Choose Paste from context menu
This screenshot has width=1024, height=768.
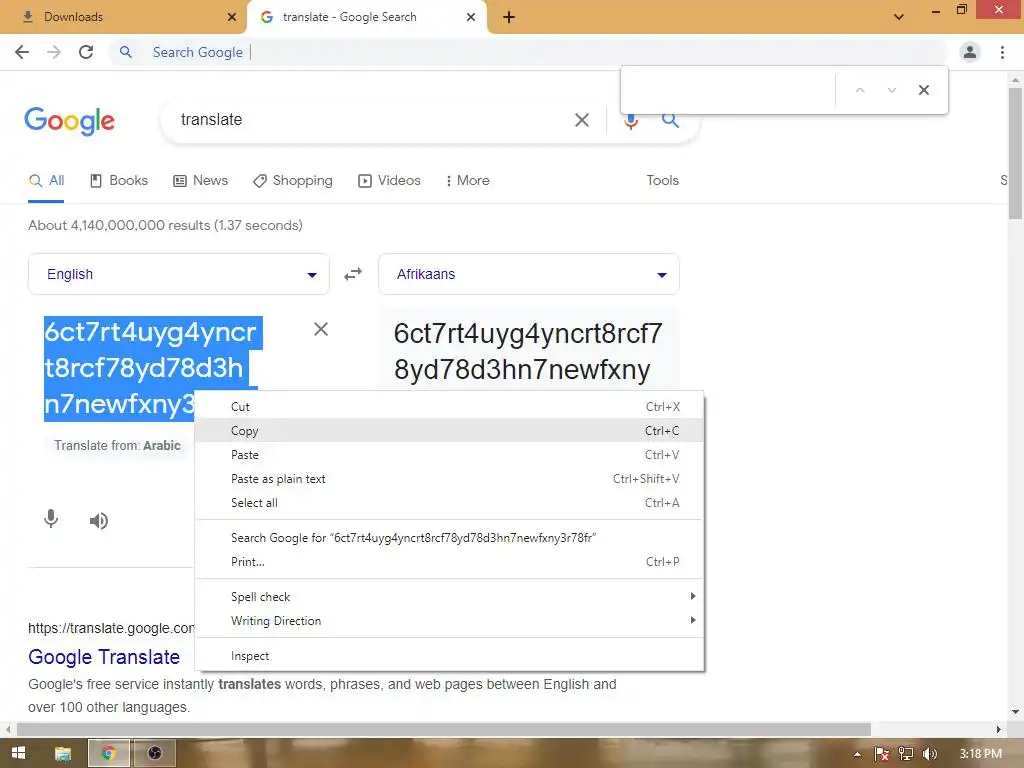coord(449,455)
